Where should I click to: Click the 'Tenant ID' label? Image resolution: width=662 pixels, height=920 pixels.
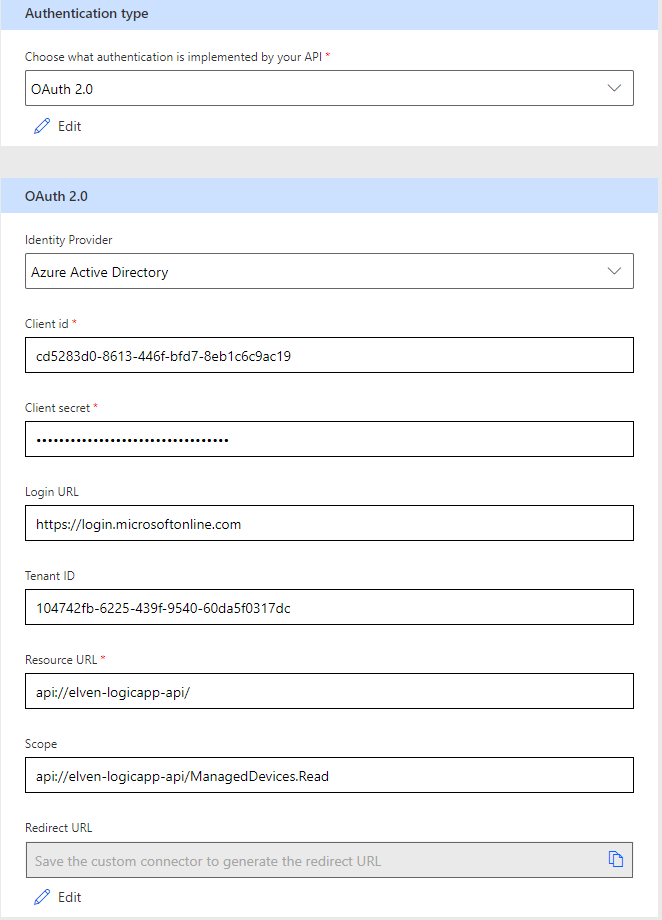[x=50, y=576]
